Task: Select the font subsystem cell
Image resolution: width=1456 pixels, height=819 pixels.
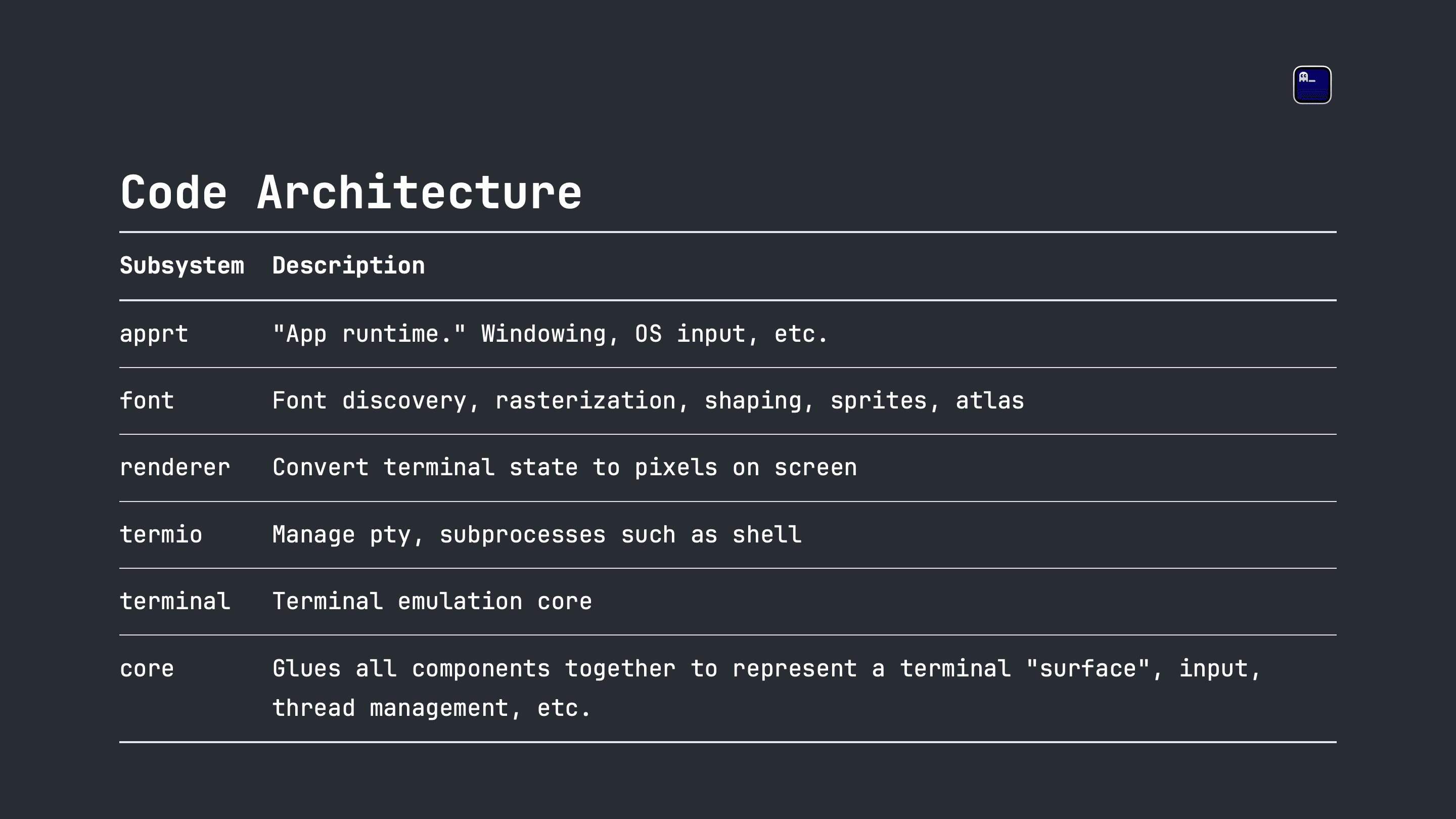Action: pyautogui.click(x=147, y=400)
